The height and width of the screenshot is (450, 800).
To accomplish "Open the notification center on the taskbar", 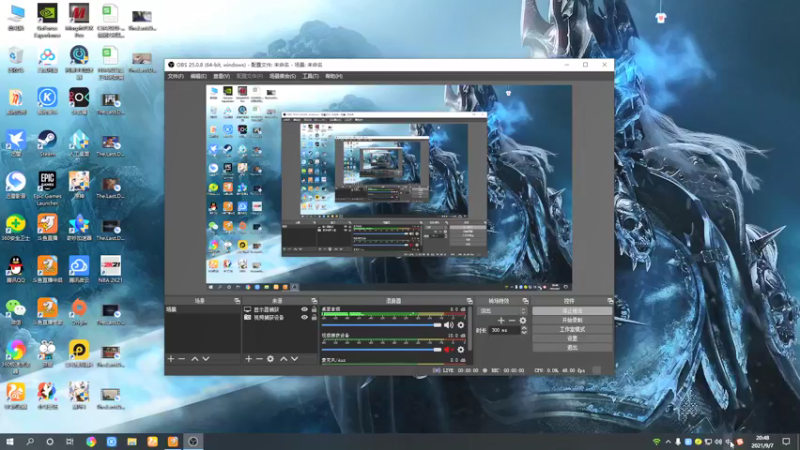I will click(x=786, y=441).
